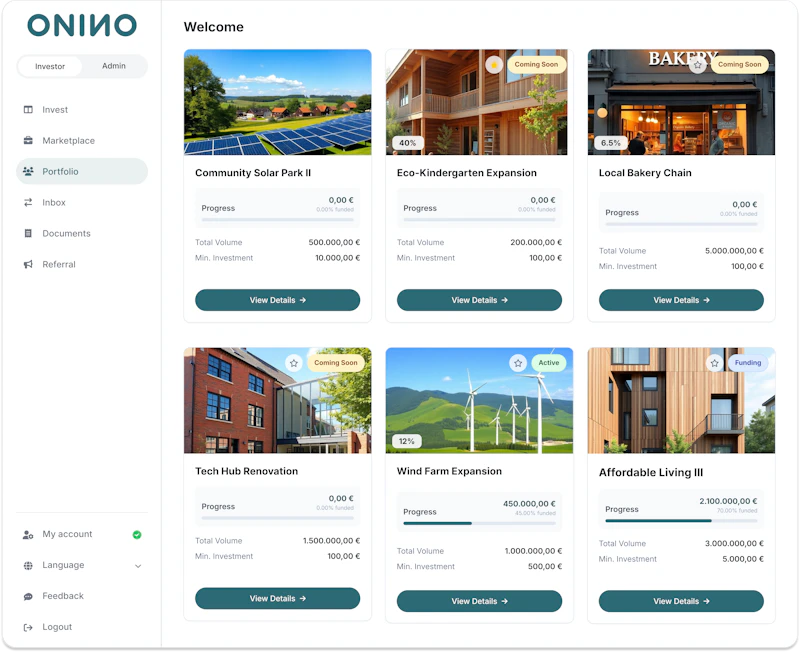Log out via Logout link

[x=57, y=627]
